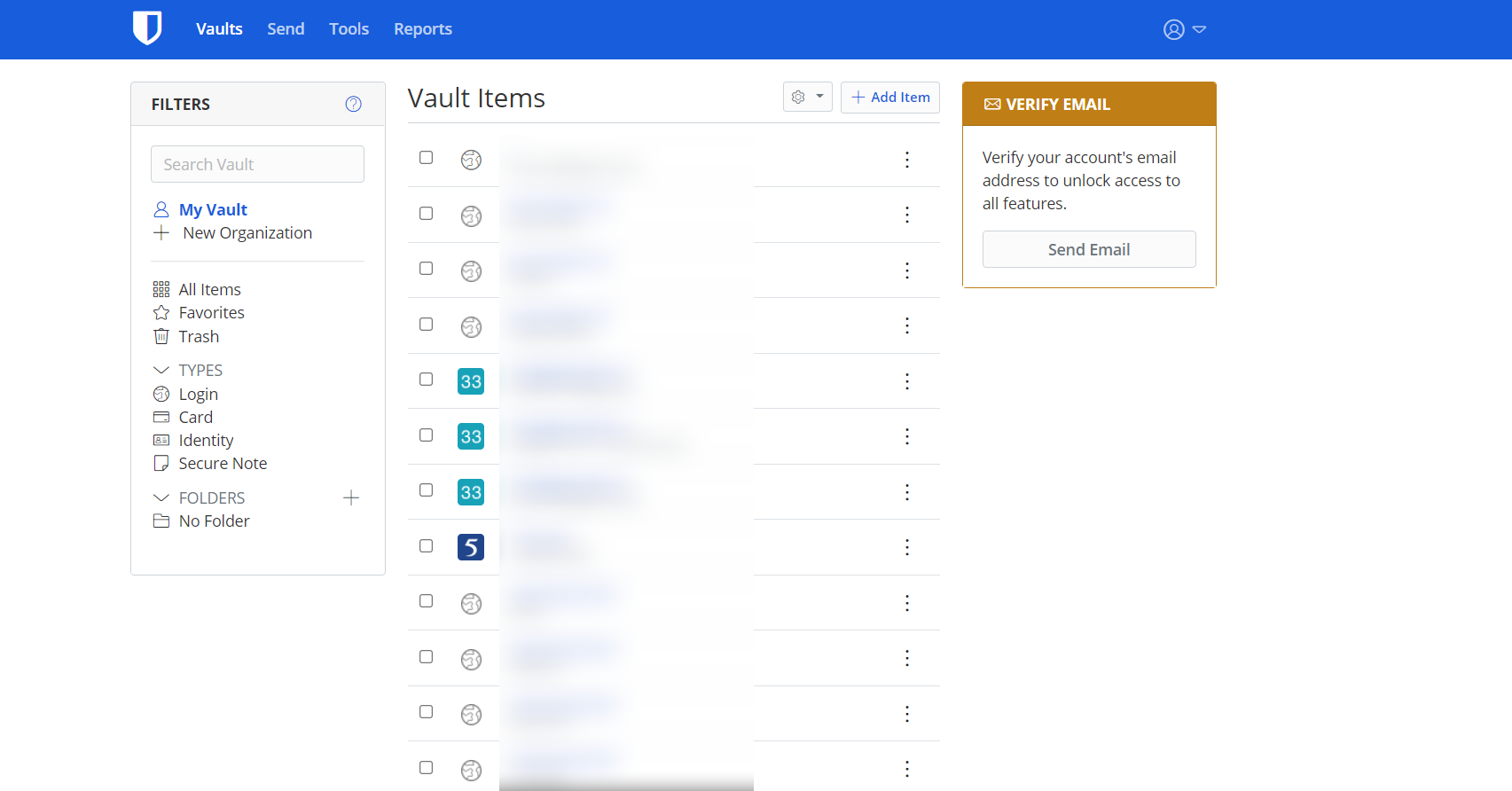Filter by All Items
Image resolution: width=1512 pixels, height=791 pixels.
click(209, 289)
